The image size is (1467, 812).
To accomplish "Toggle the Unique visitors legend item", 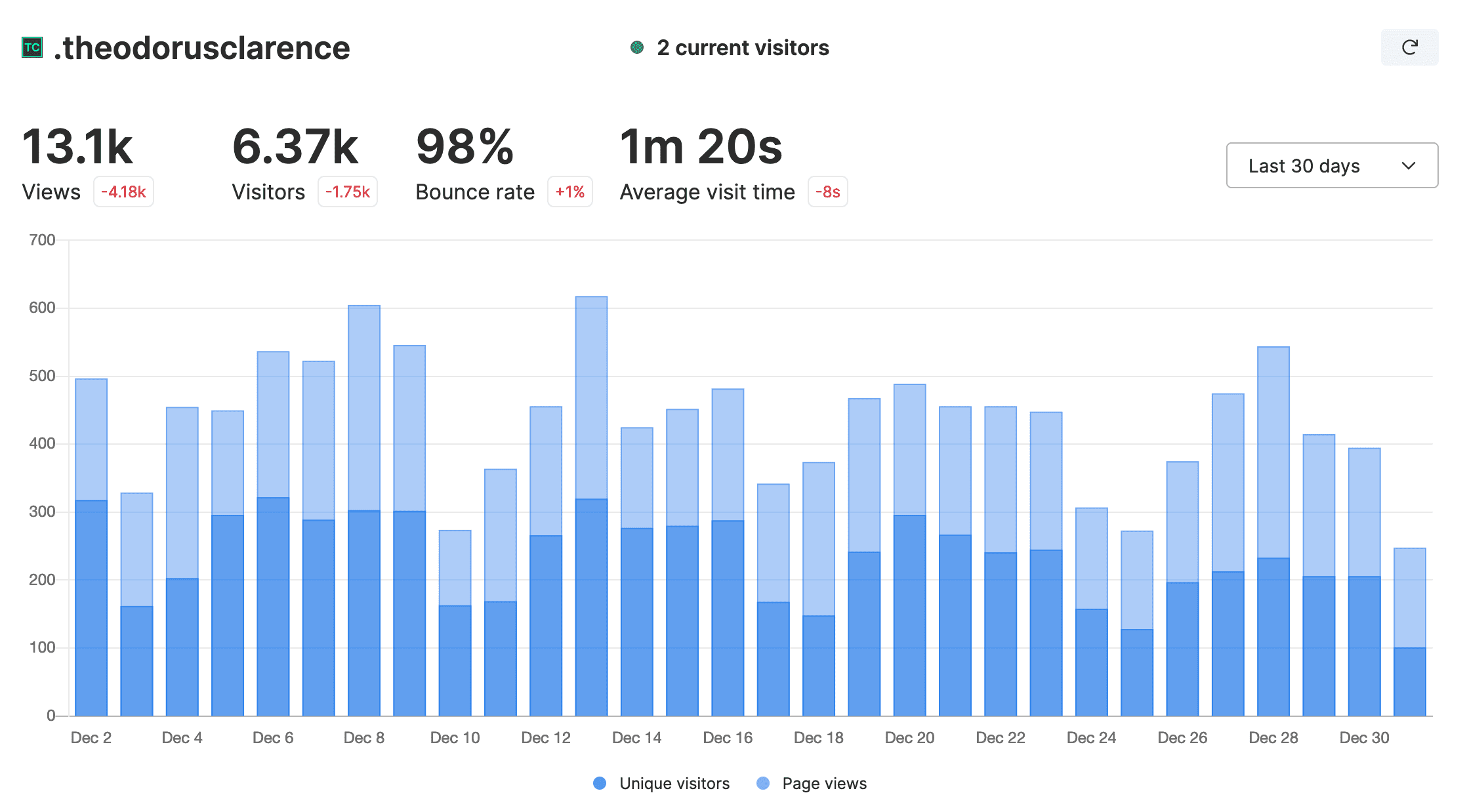I will click(x=661, y=783).
